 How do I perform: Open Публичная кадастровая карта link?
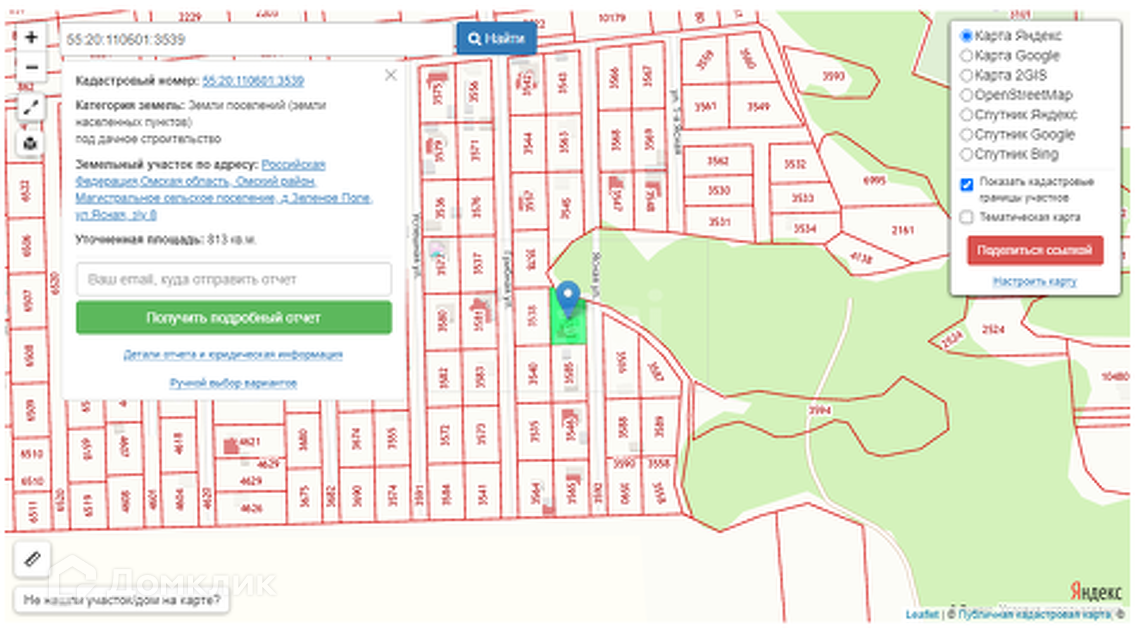coord(1035,615)
